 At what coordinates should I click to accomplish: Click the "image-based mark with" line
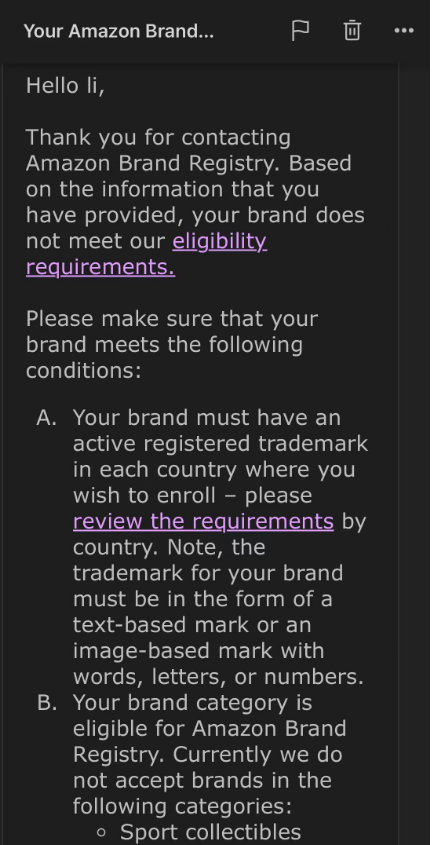pos(198,651)
